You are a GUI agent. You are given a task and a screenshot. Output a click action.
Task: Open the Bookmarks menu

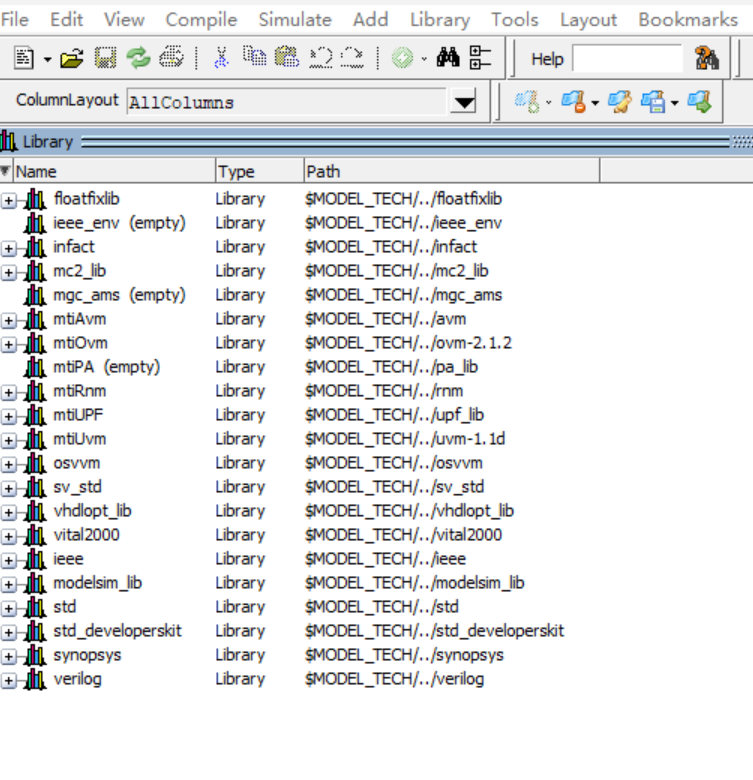tap(688, 19)
